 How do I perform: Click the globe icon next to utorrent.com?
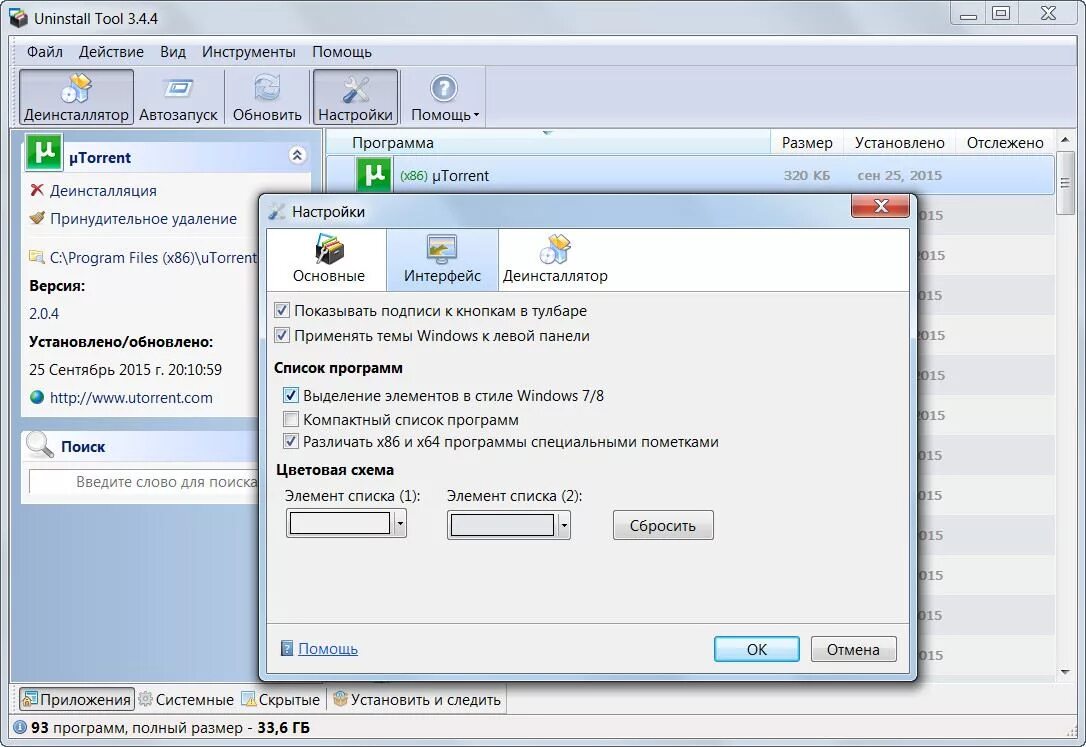[x=37, y=397]
